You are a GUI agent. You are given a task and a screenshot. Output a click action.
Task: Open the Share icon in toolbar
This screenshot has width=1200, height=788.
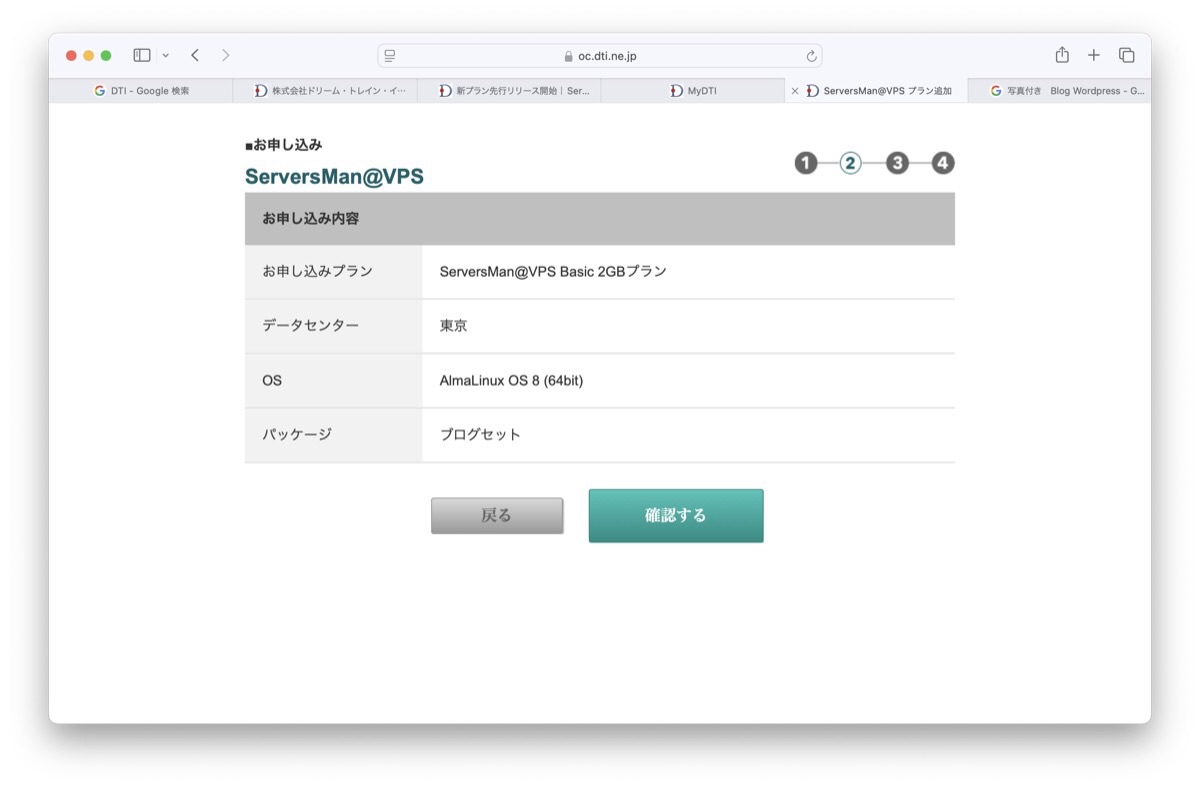(1062, 55)
